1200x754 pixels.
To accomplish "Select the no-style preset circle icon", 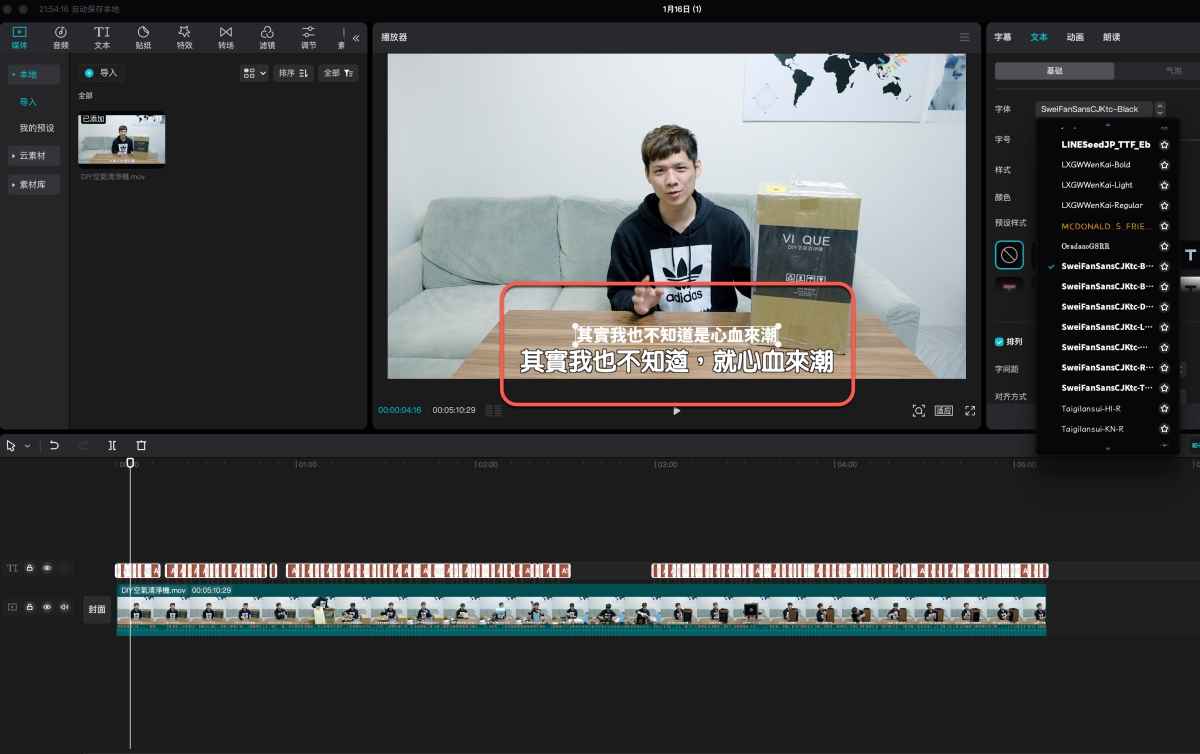I will click(1009, 255).
